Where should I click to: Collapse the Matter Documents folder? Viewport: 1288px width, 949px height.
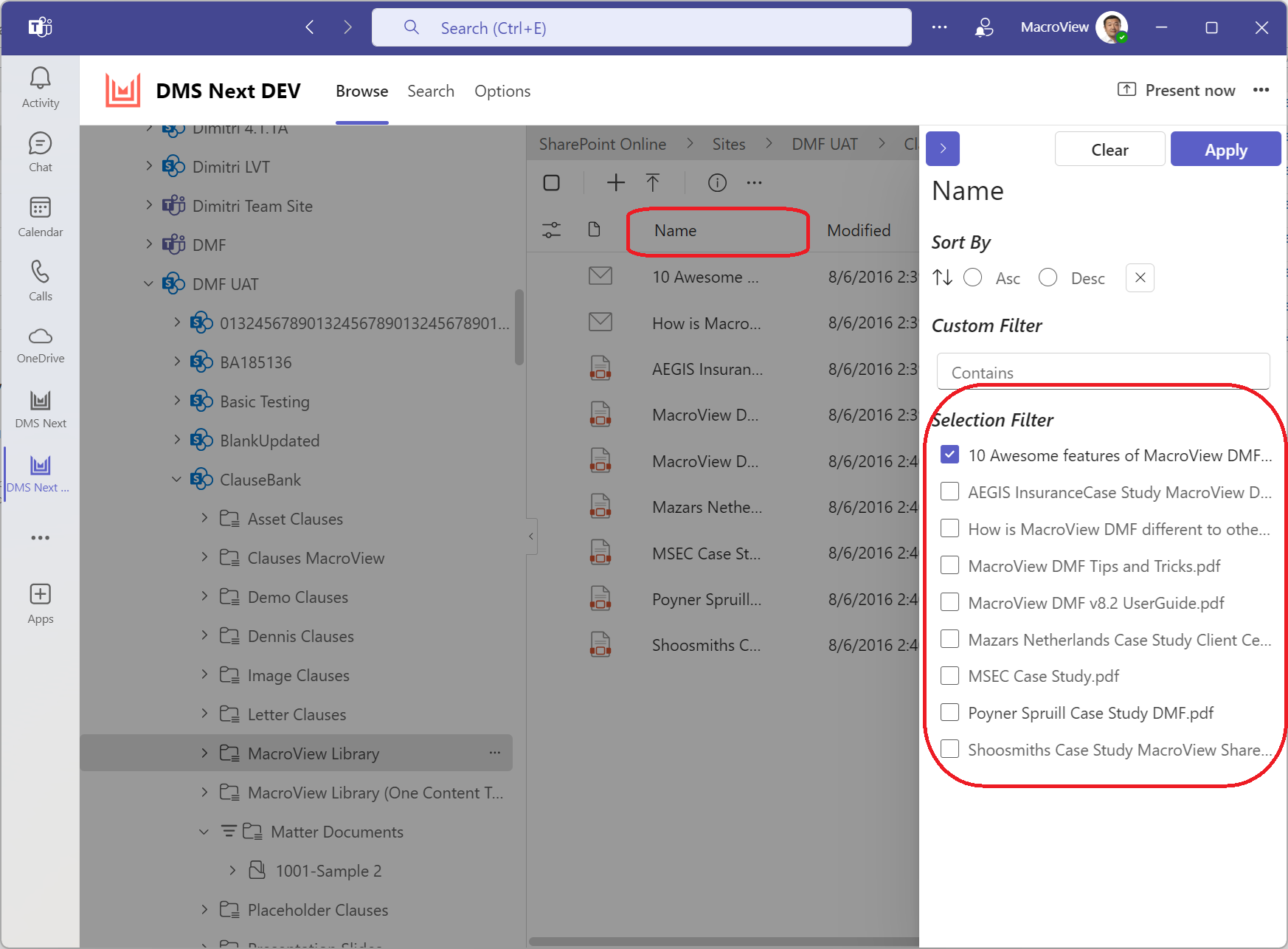(x=204, y=831)
